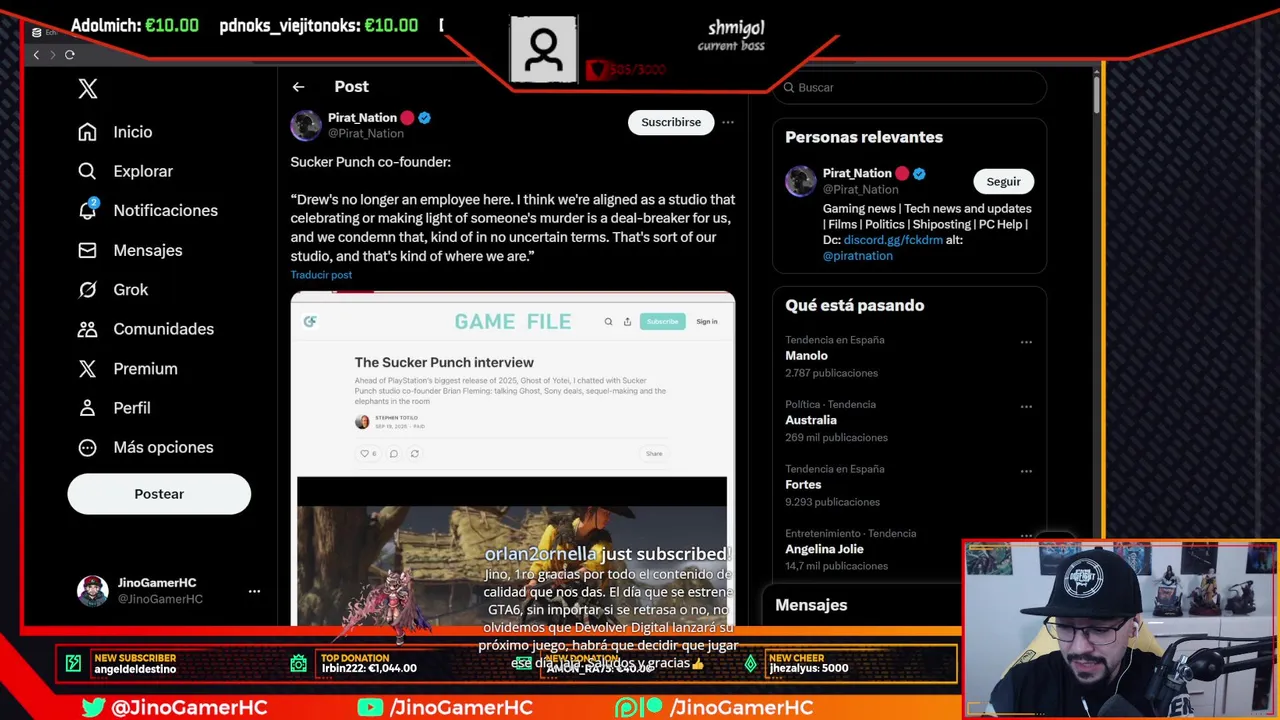1280x720 pixels.
Task: Click Game File search icon in screenshot
Action: click(x=608, y=322)
